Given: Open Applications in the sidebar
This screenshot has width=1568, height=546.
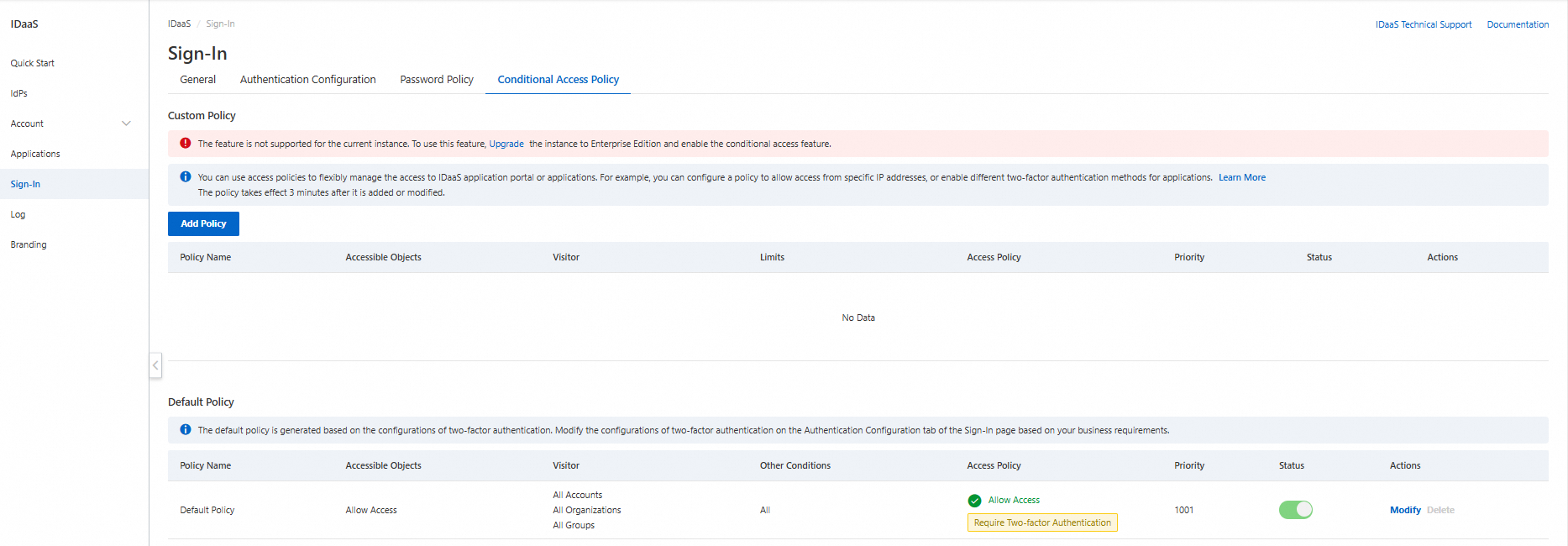Looking at the screenshot, I should coord(35,154).
